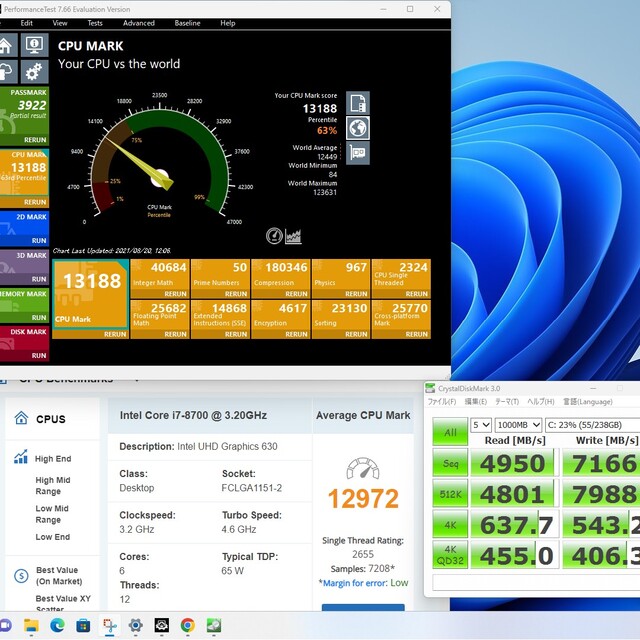Run the 2D Mark test
Image resolution: width=640 pixels, height=640 pixels.
[39, 241]
